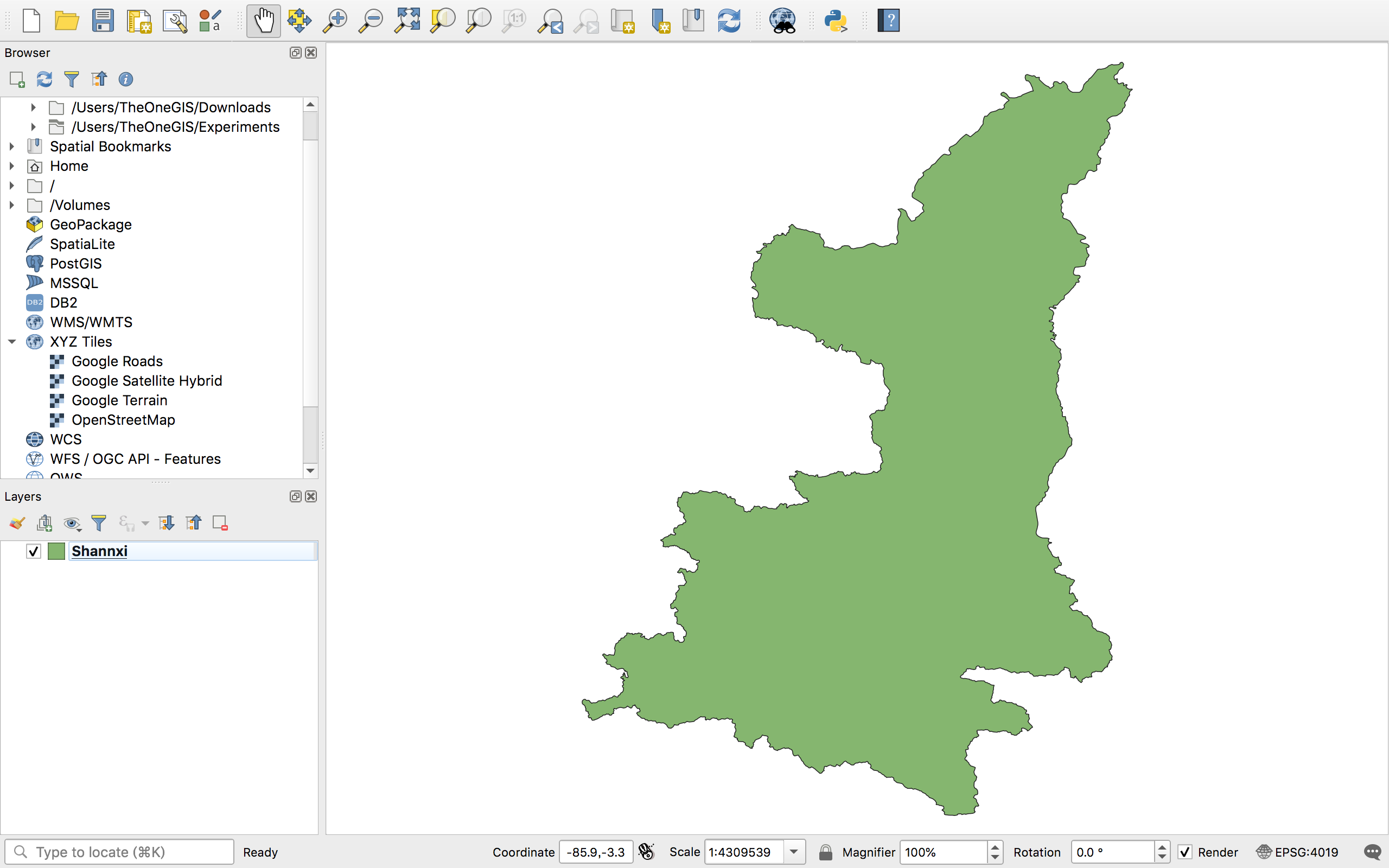Screen dimensions: 1389x868
Task: Refresh the map canvas
Action: pos(729,21)
